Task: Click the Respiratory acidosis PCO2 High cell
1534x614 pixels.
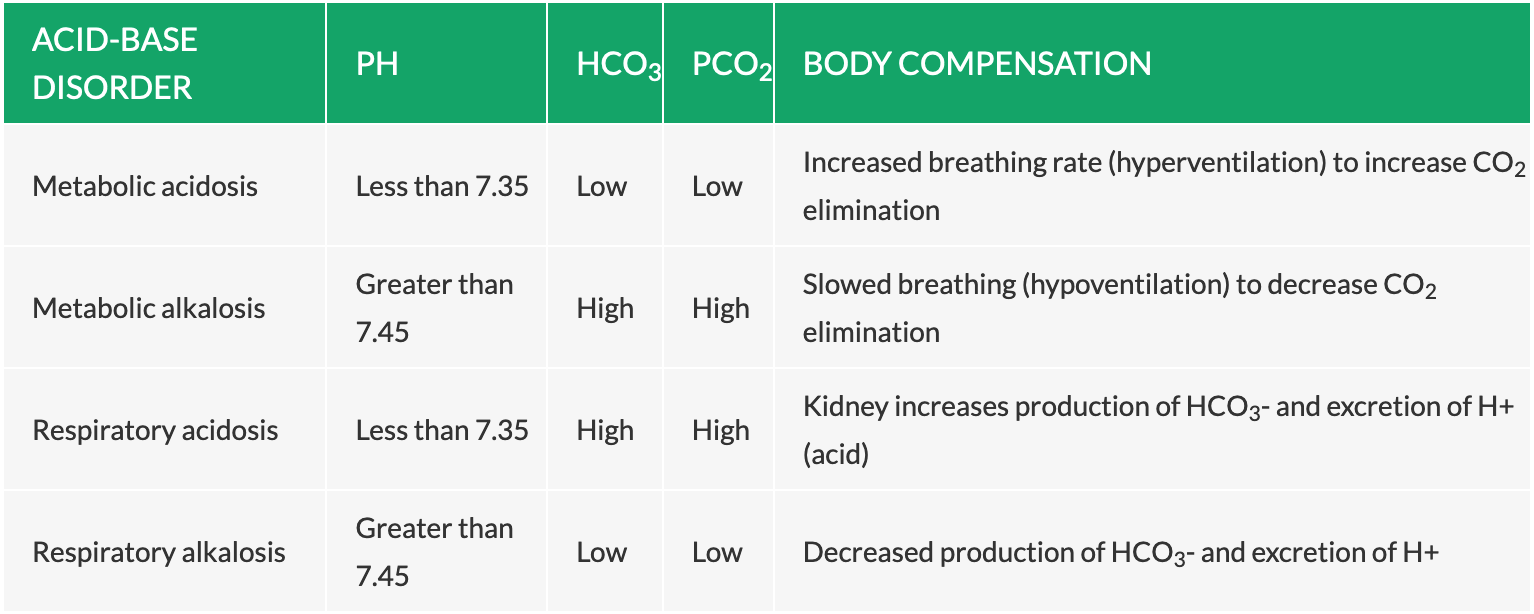Action: 720,430
